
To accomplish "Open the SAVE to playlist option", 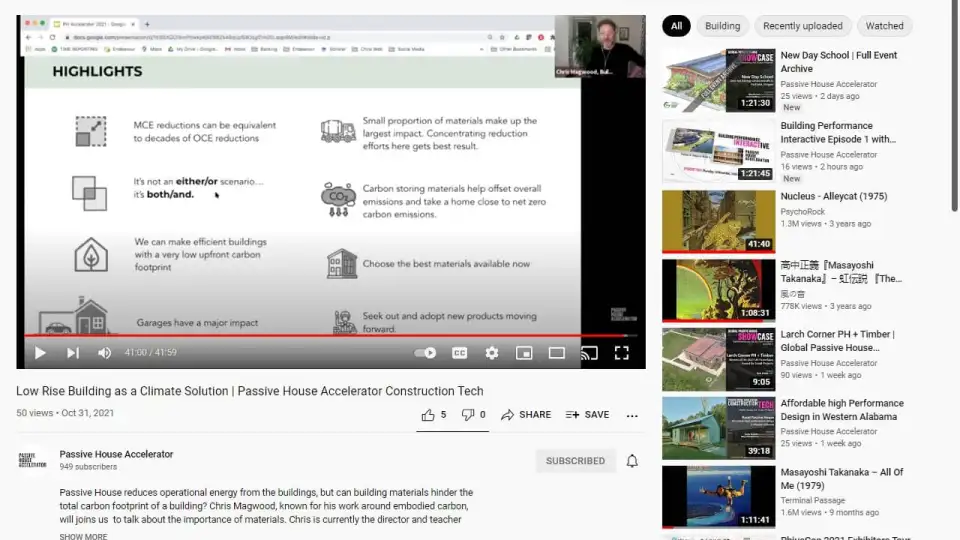I will tap(587, 415).
